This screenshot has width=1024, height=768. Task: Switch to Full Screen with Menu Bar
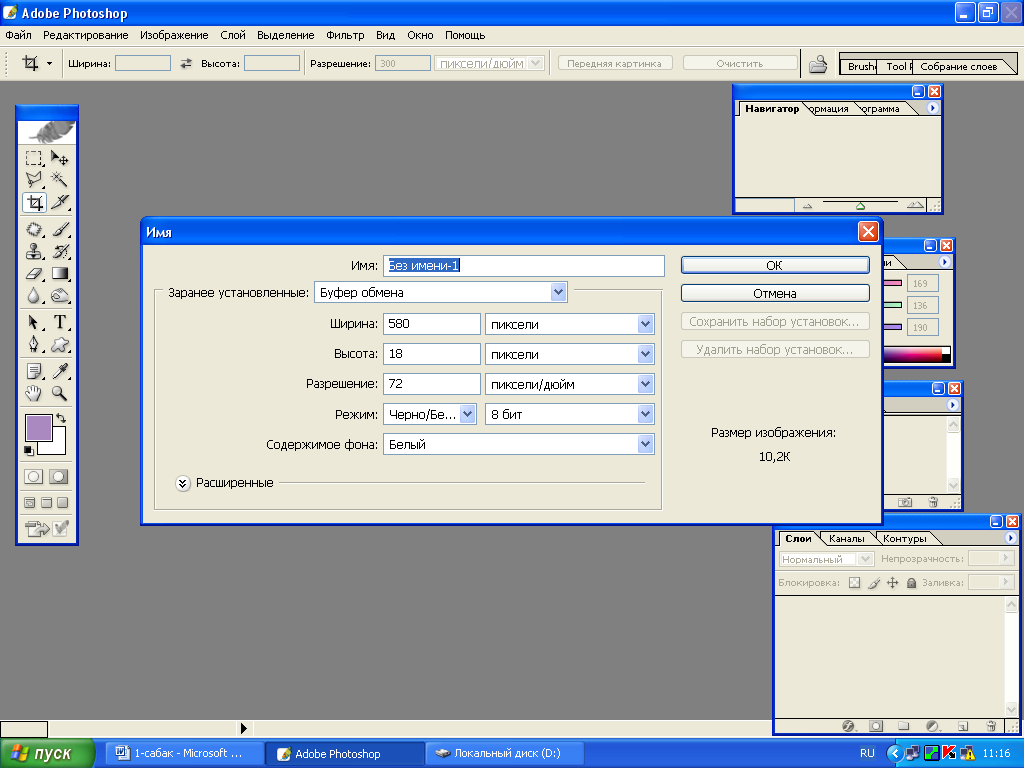[46, 503]
